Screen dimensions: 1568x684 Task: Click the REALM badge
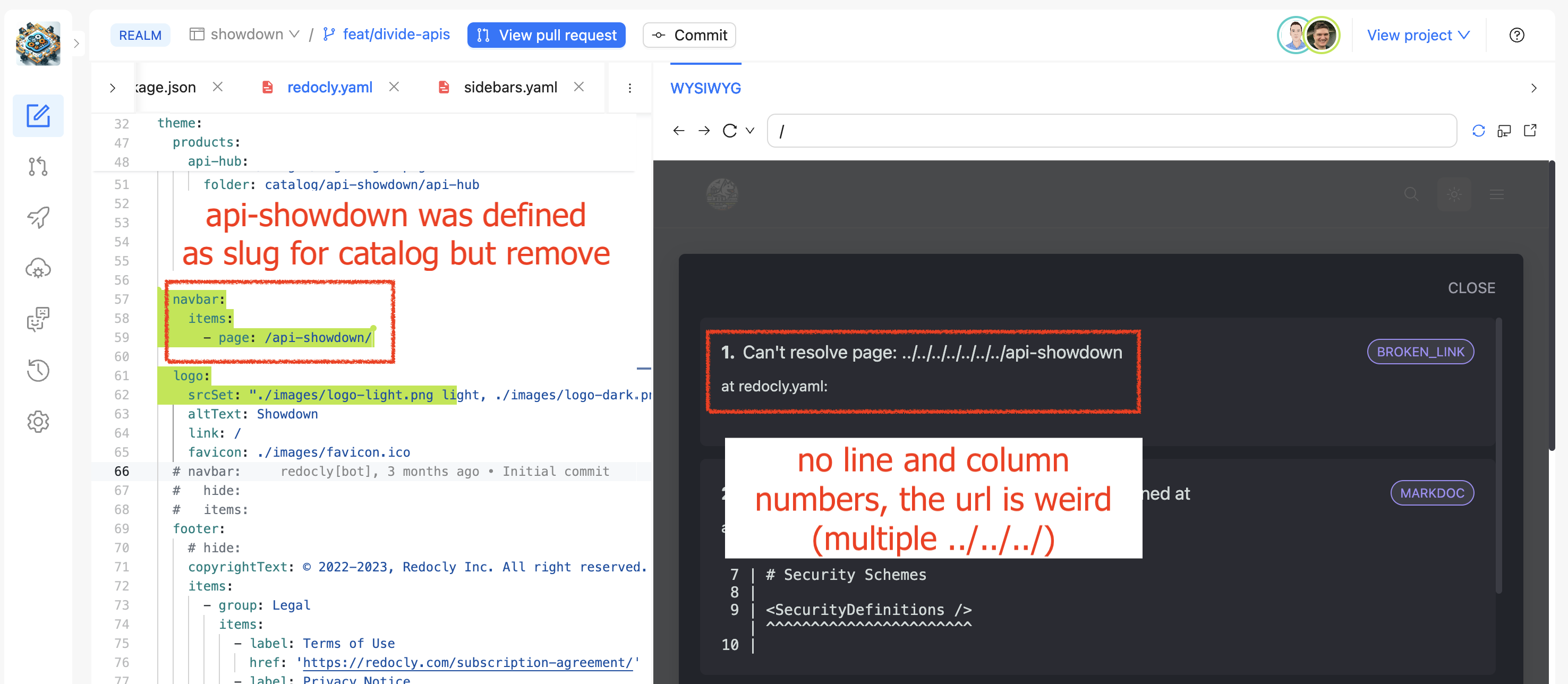click(140, 35)
